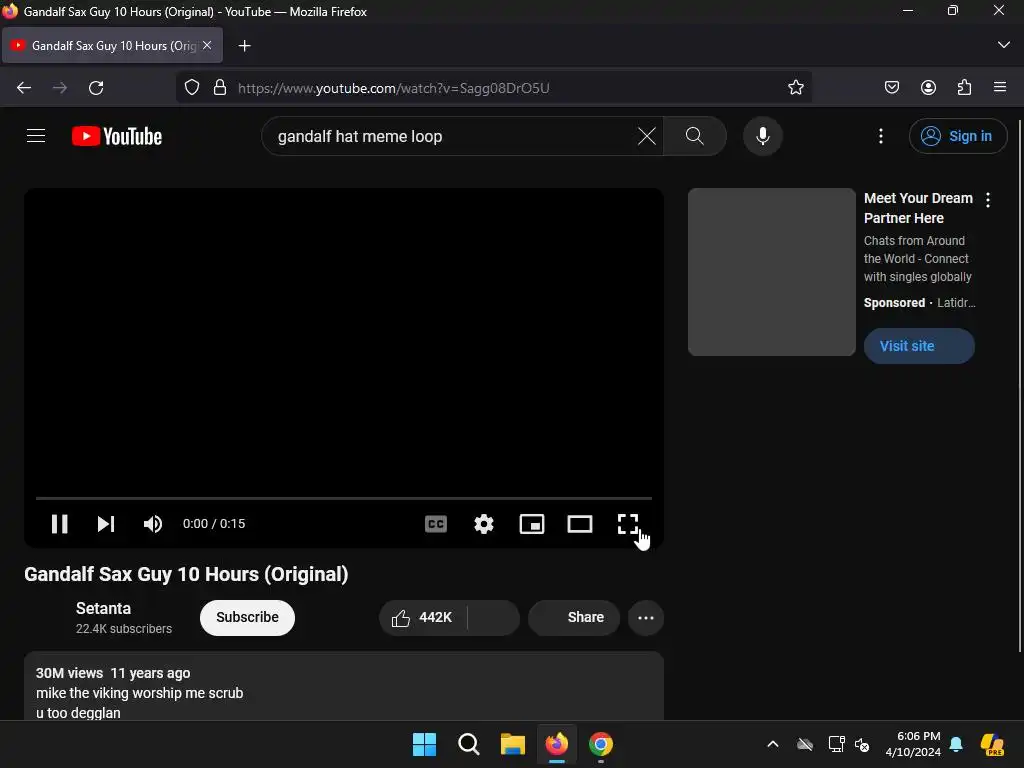The height and width of the screenshot is (768, 1024).
Task: Share the video
Action: click(574, 617)
